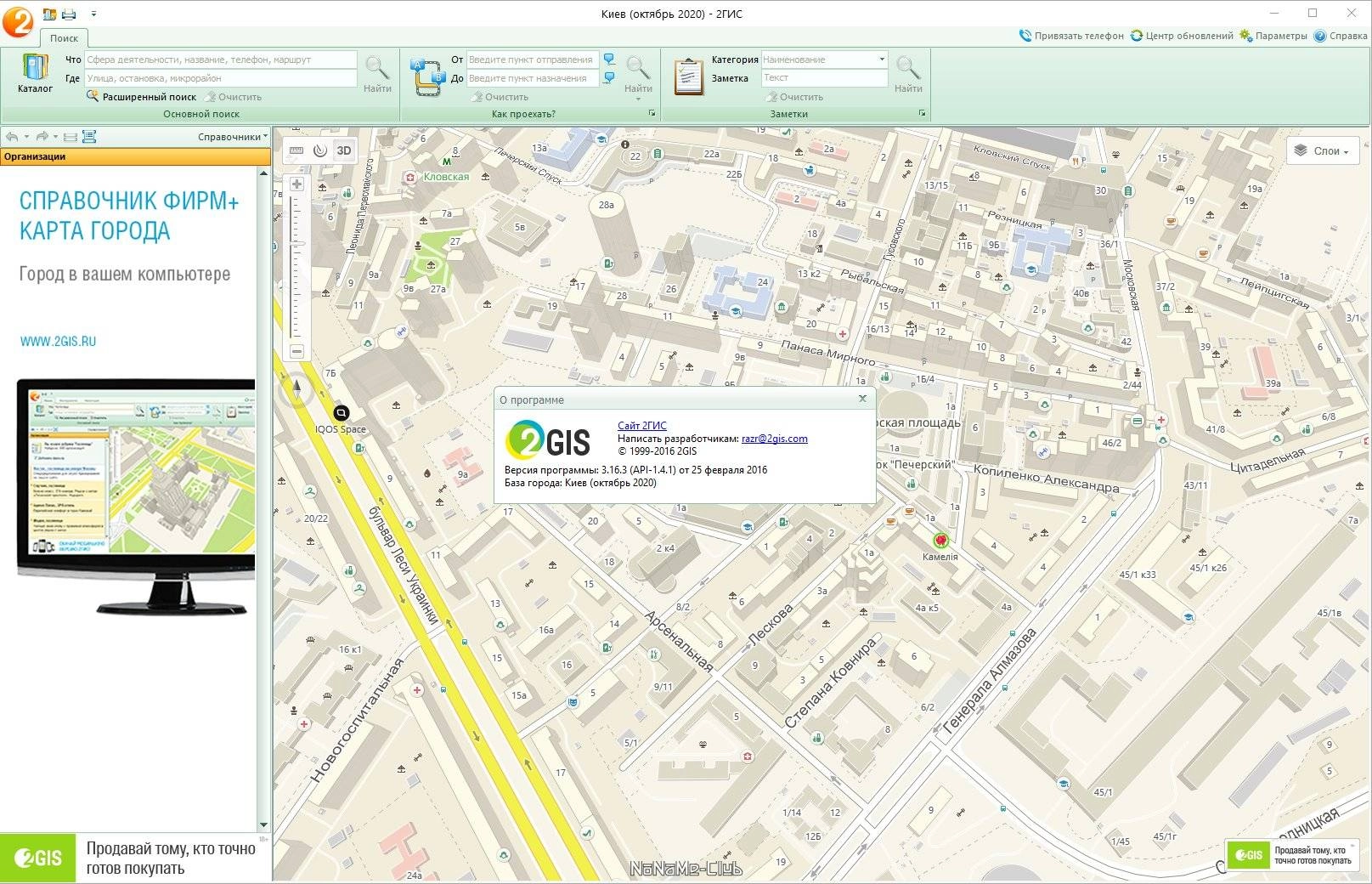Image resolution: width=1372 pixels, height=884 pixels.
Task: Toggle the 3D map view button
Action: (344, 150)
